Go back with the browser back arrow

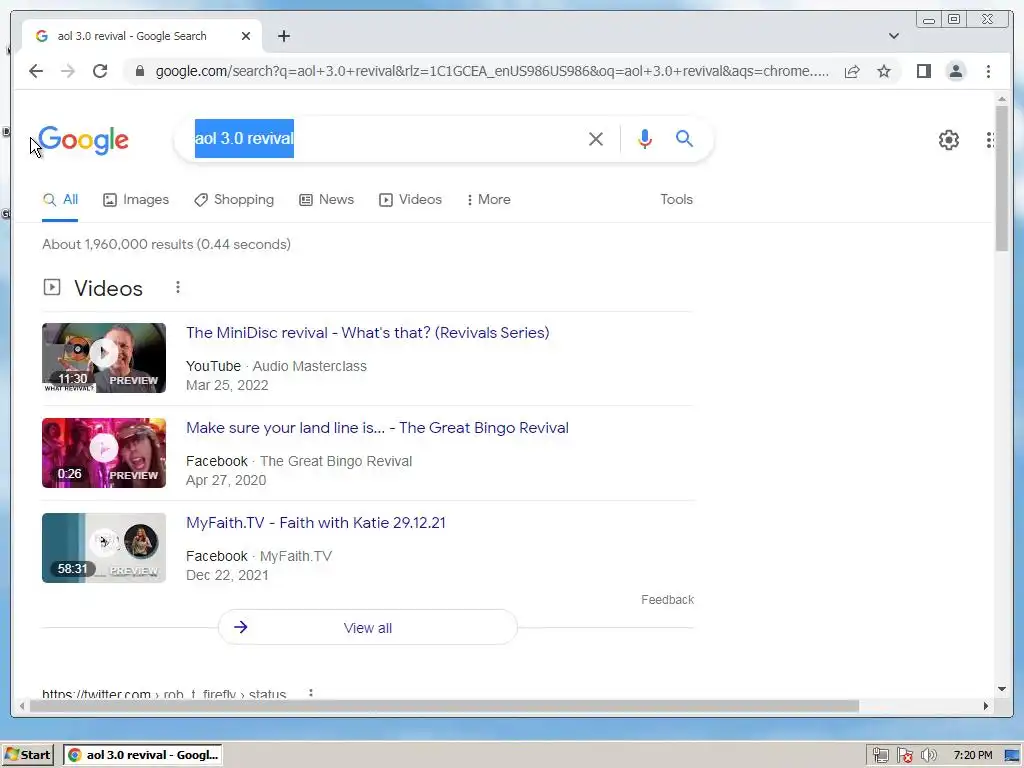pos(36,71)
